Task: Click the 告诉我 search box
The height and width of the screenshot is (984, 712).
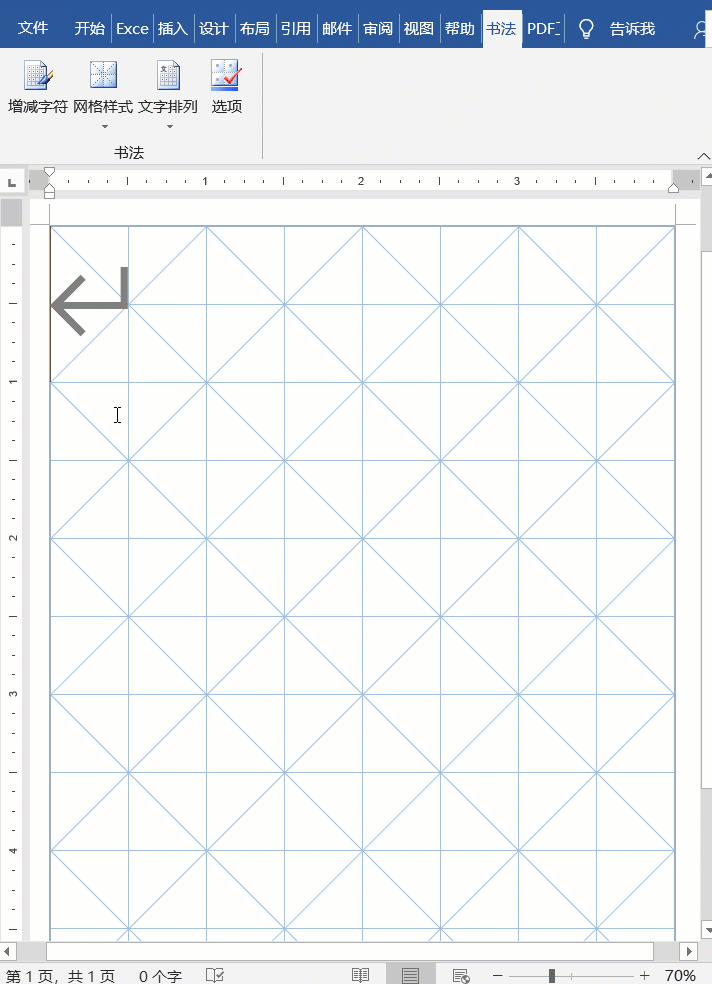Action: pos(632,28)
